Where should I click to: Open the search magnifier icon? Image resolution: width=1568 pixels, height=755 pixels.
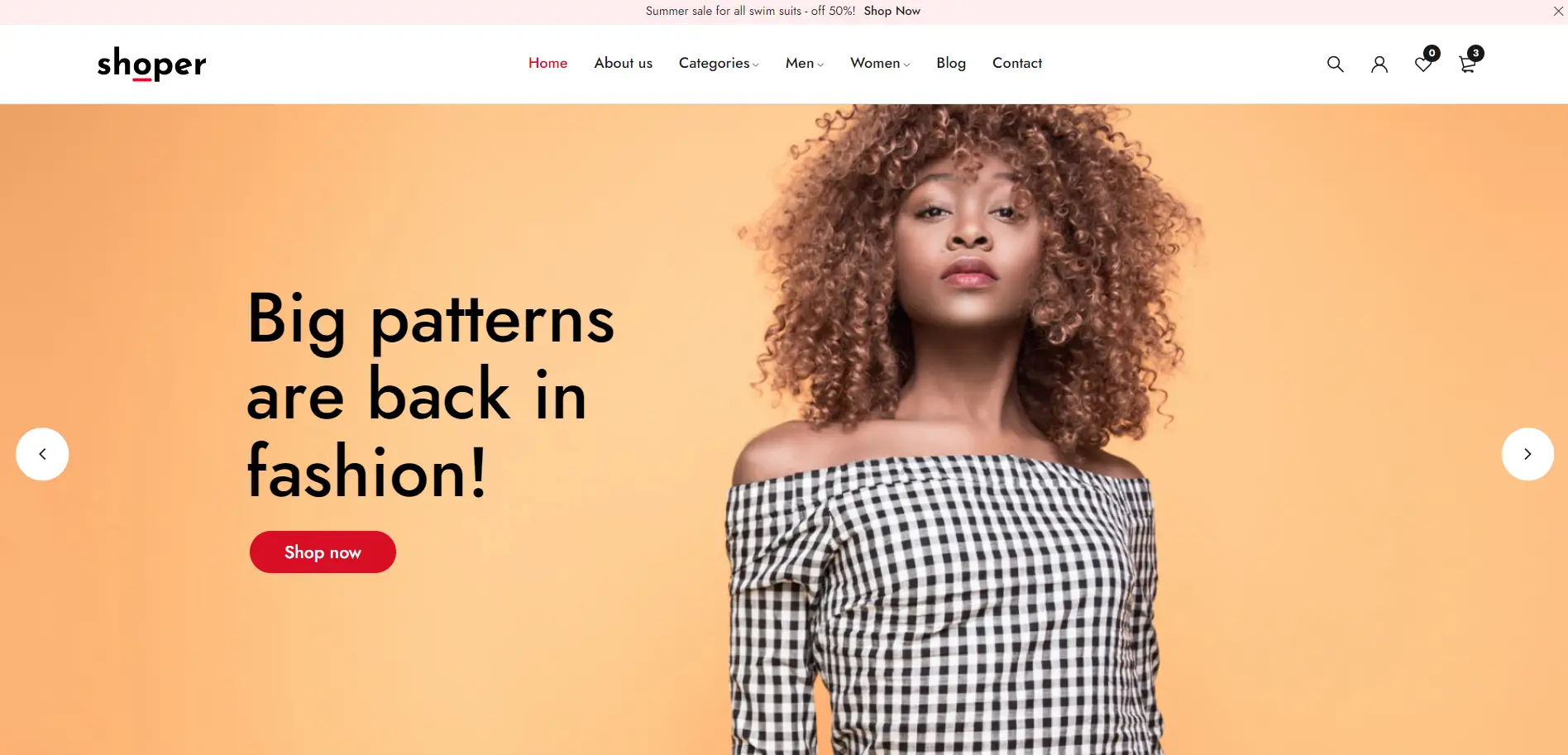pyautogui.click(x=1335, y=64)
